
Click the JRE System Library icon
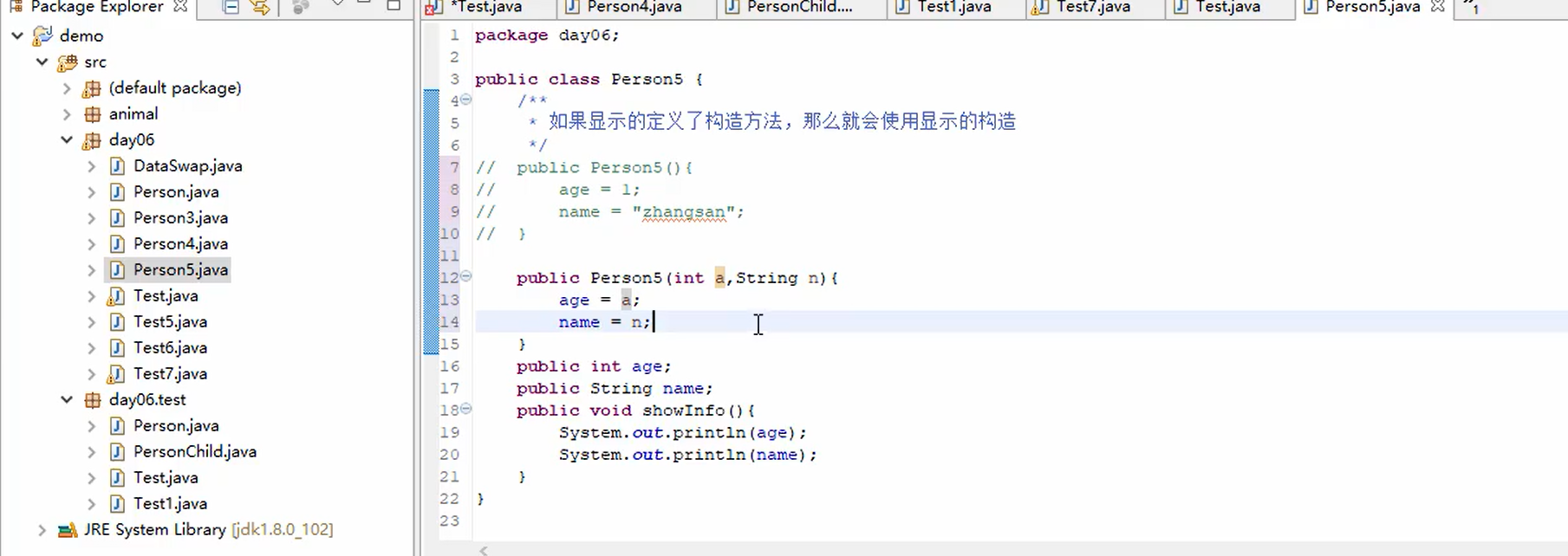(67, 530)
